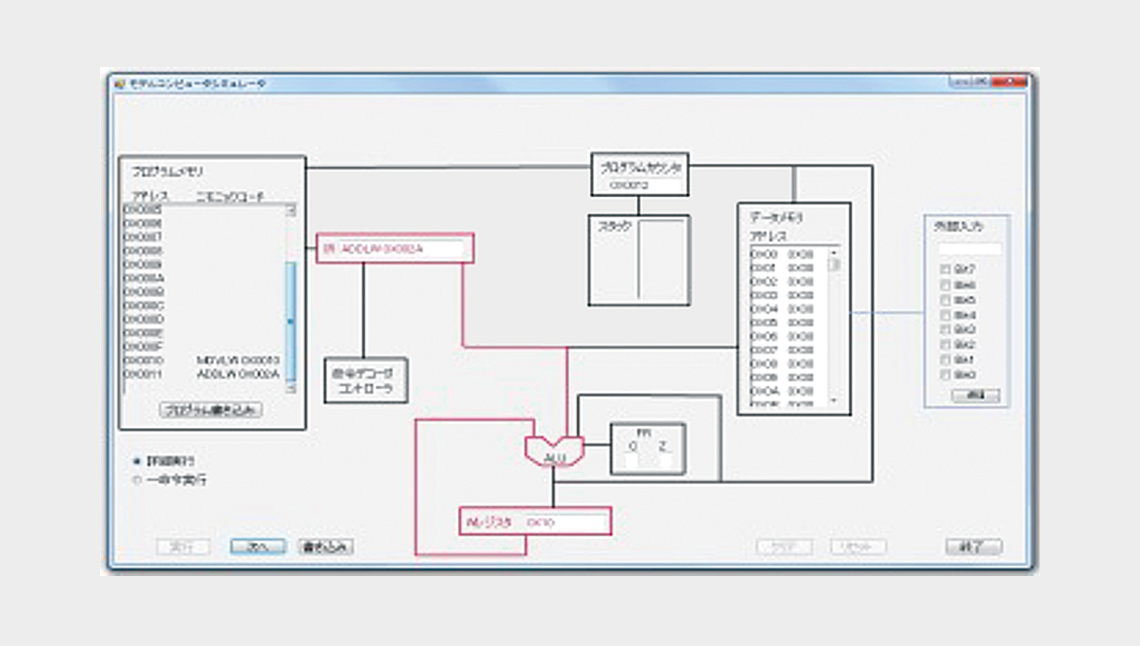Select the single-instruction execution radio button

click(137, 480)
